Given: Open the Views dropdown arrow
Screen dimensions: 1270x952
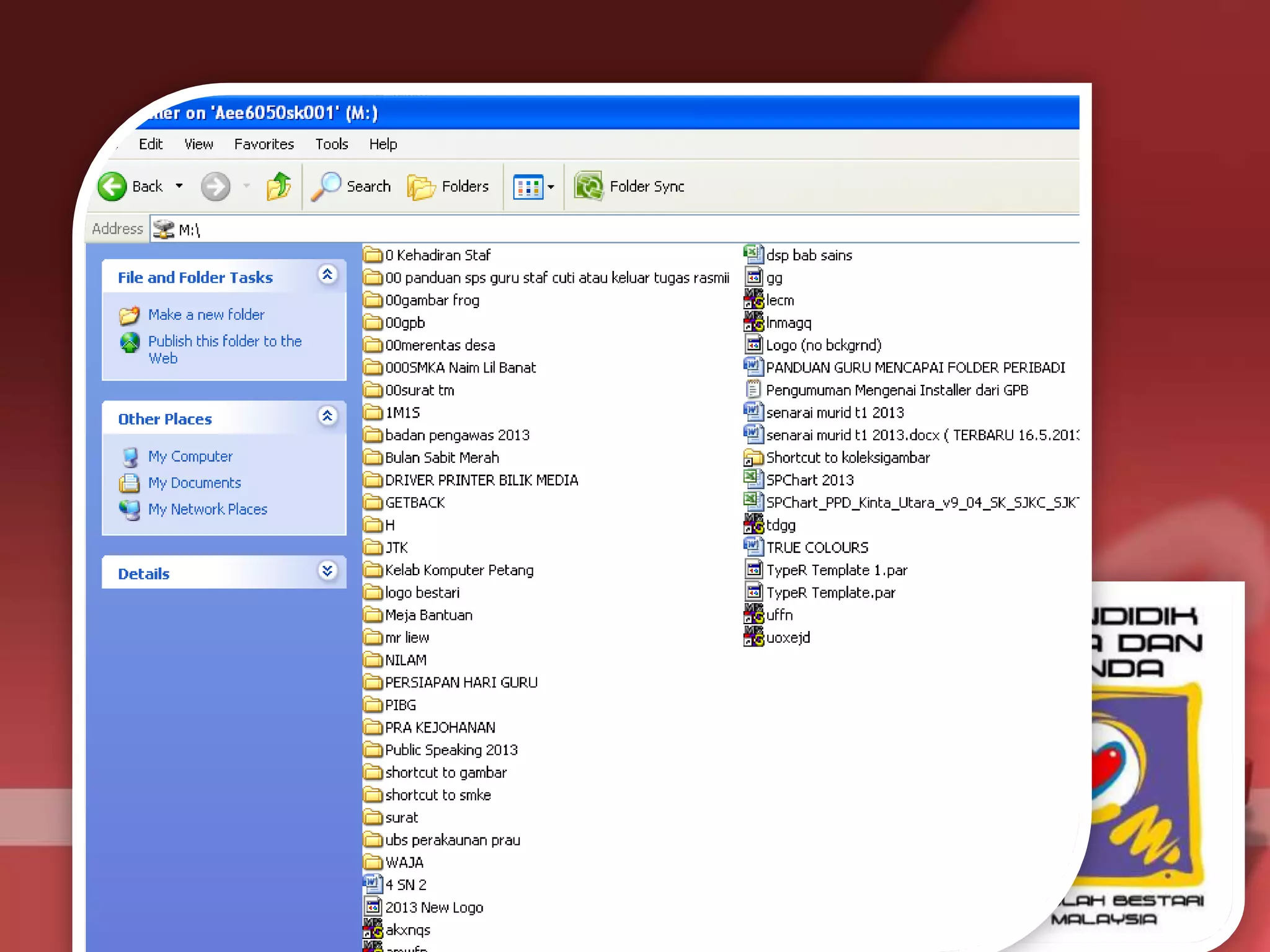Looking at the screenshot, I should [x=551, y=187].
